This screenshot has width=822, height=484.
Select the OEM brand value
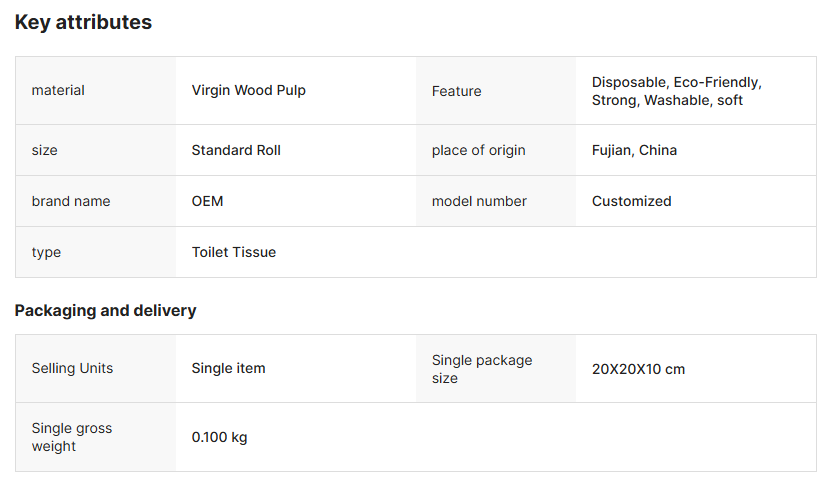207,201
